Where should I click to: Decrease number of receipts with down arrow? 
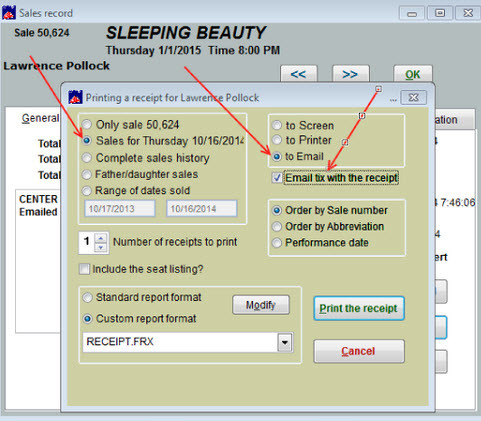(x=101, y=248)
